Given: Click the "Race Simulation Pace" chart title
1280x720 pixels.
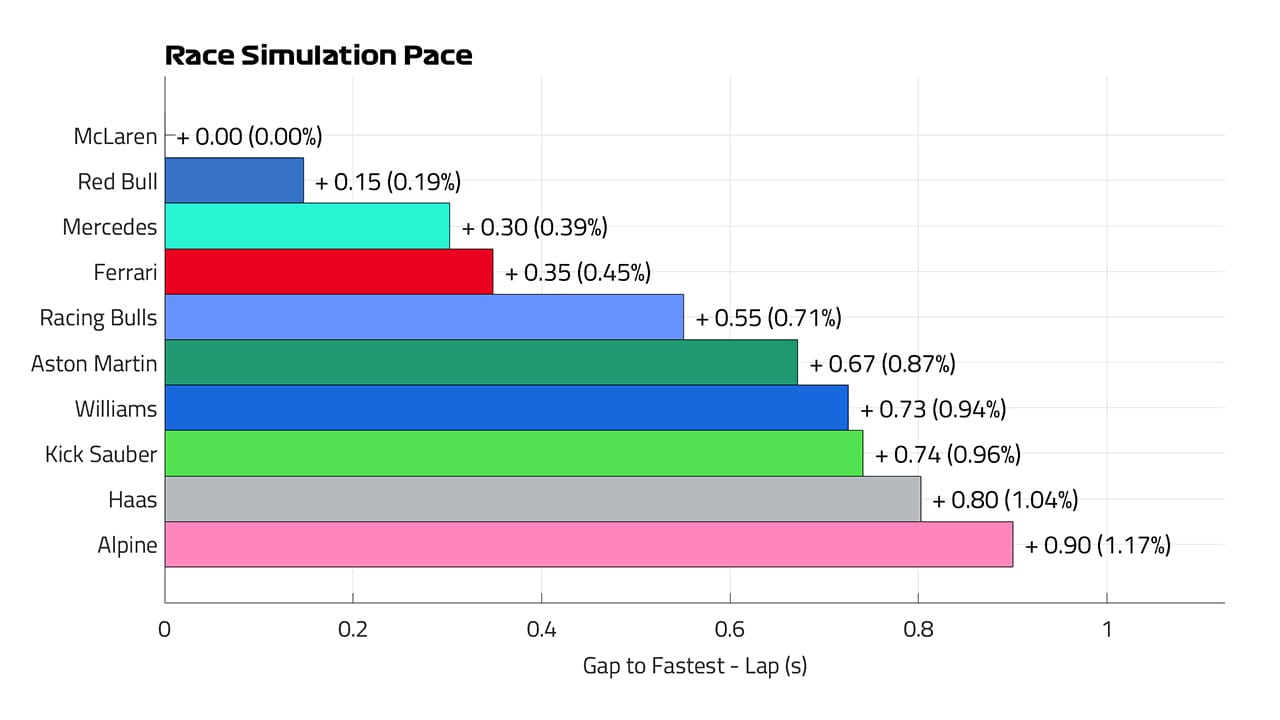Looking at the screenshot, I should (318, 56).
